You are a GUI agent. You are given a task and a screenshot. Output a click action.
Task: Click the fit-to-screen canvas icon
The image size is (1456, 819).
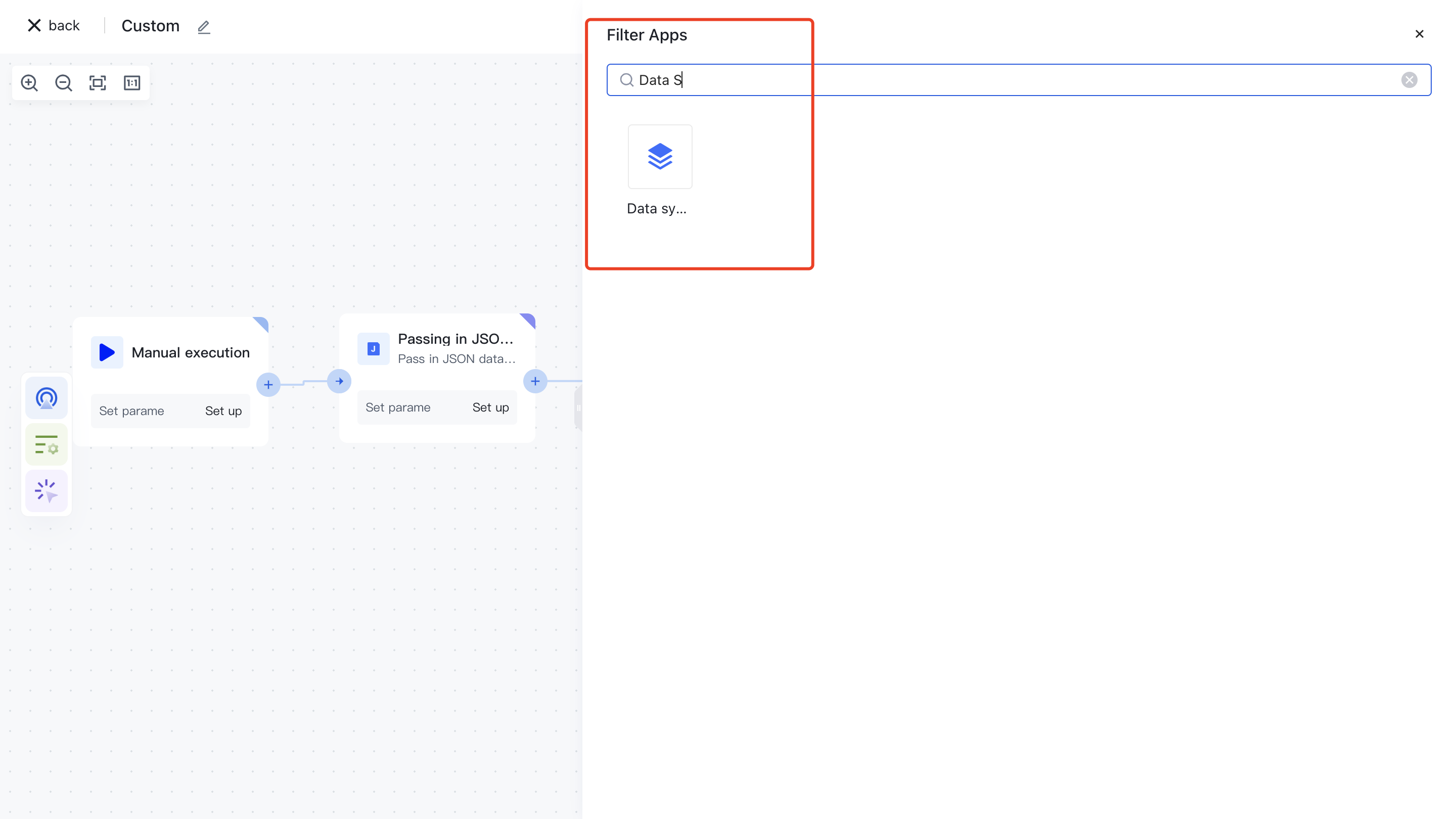coord(98,83)
